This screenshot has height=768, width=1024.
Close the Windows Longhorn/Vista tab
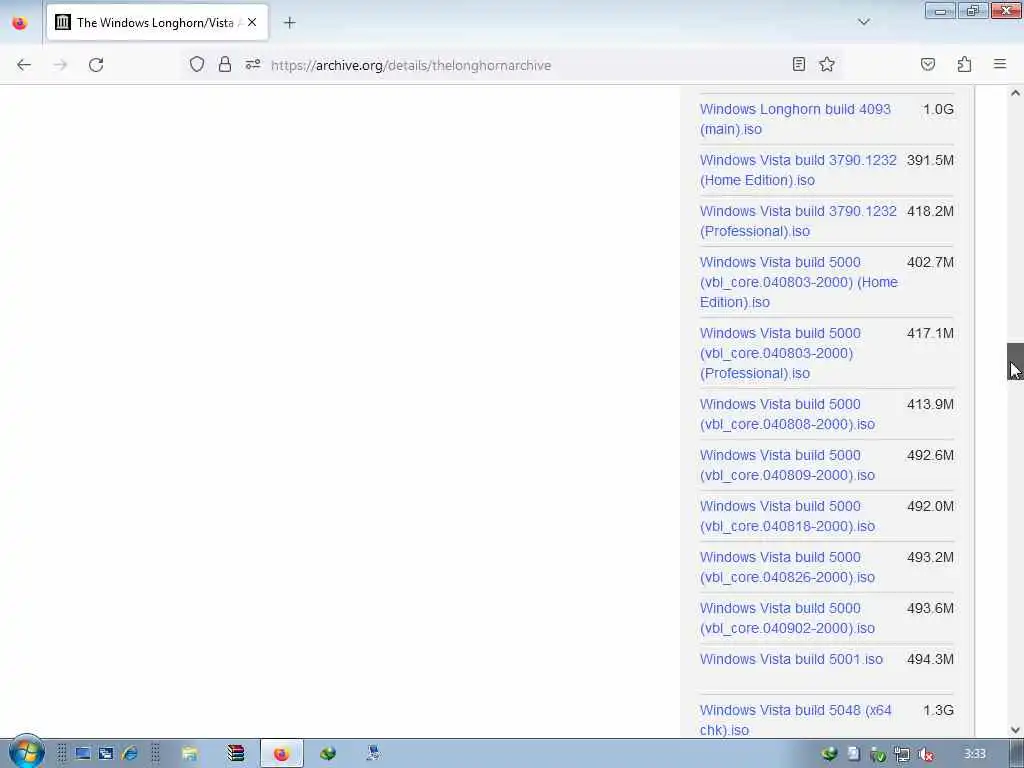tap(252, 22)
